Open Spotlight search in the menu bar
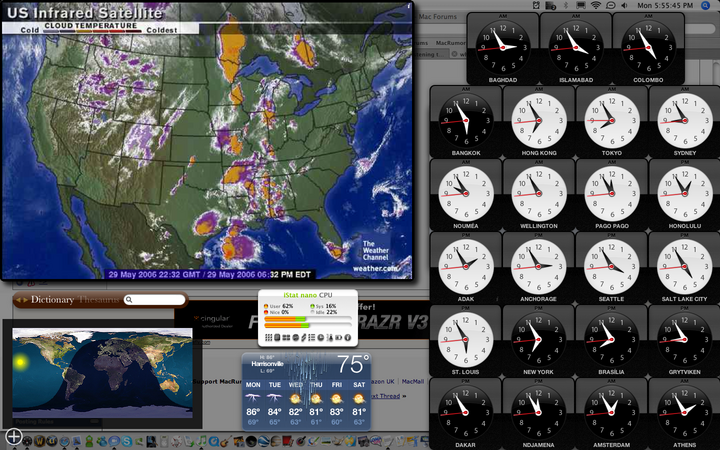 (705, 5)
